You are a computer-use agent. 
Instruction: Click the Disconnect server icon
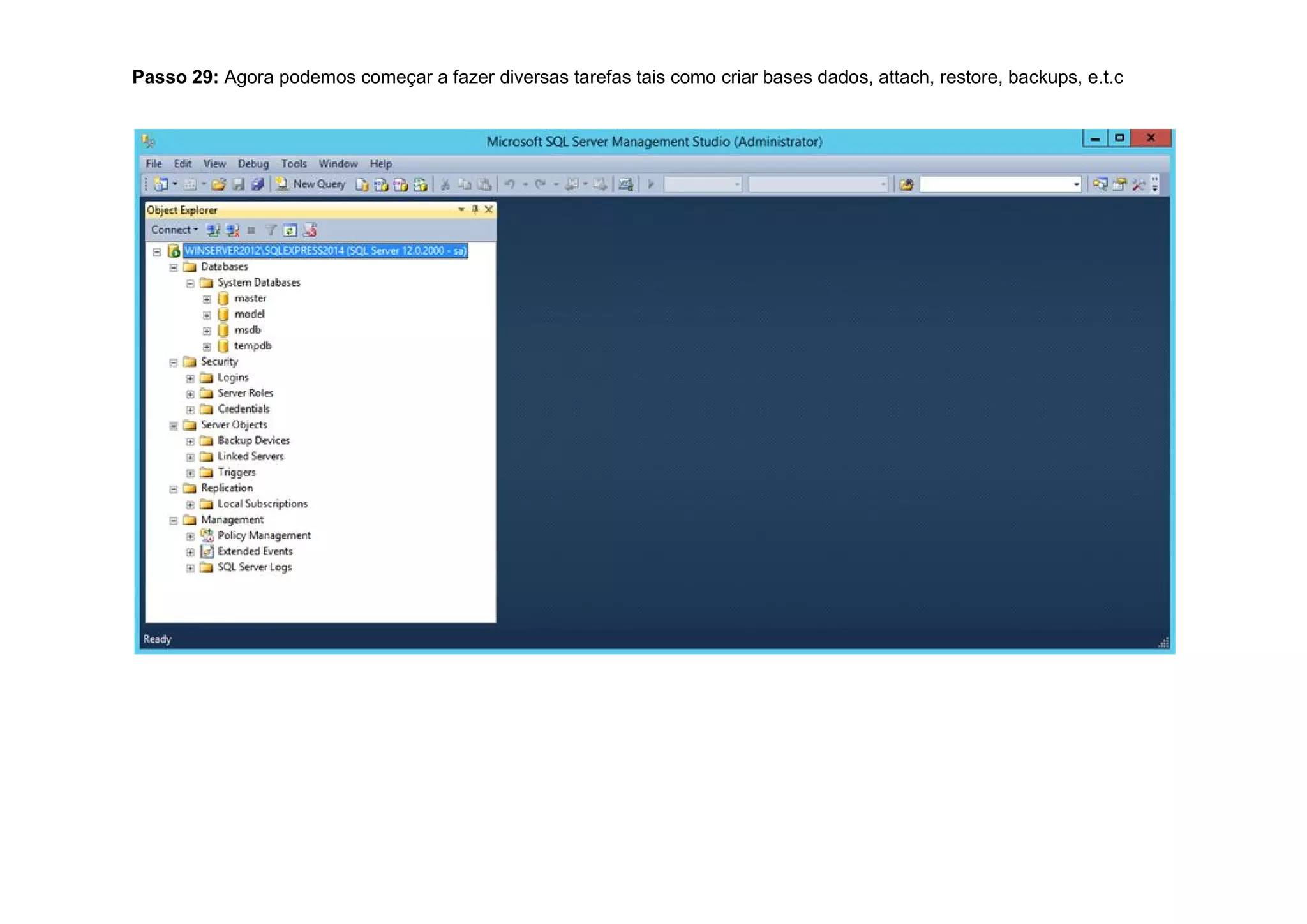pos(232,230)
